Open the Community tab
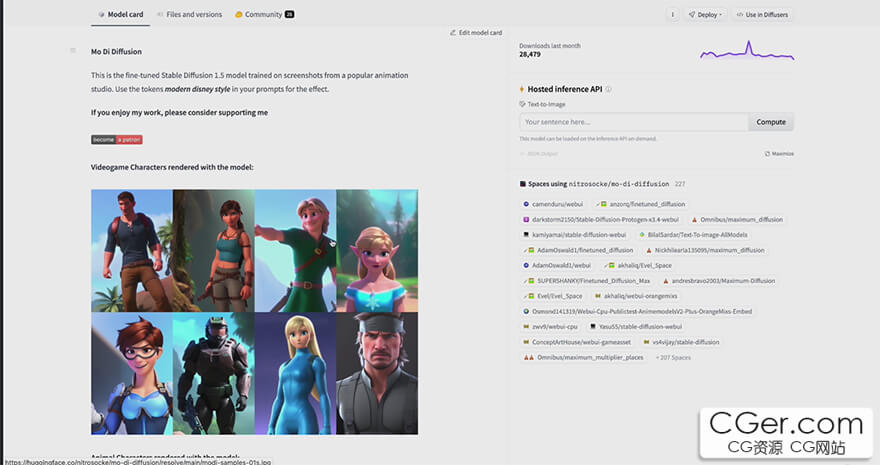880x465 pixels. (x=264, y=15)
